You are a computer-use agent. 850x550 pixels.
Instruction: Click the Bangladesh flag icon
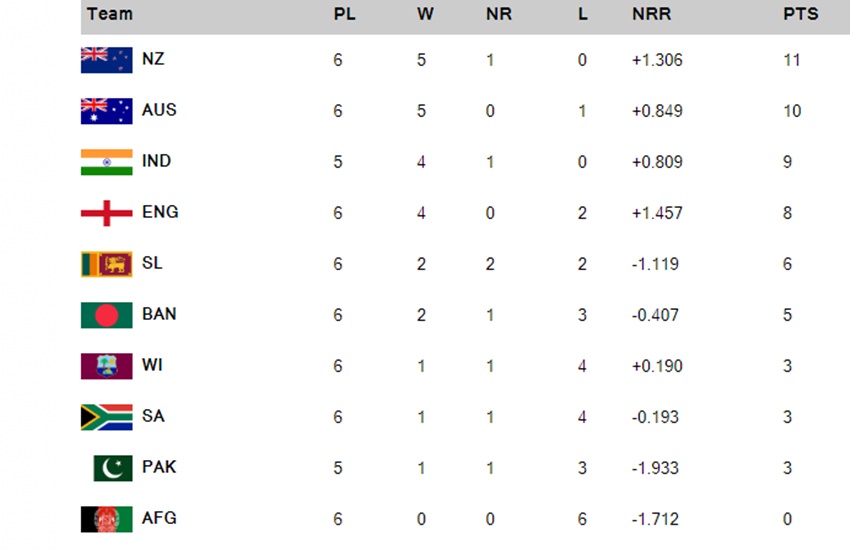(x=106, y=315)
